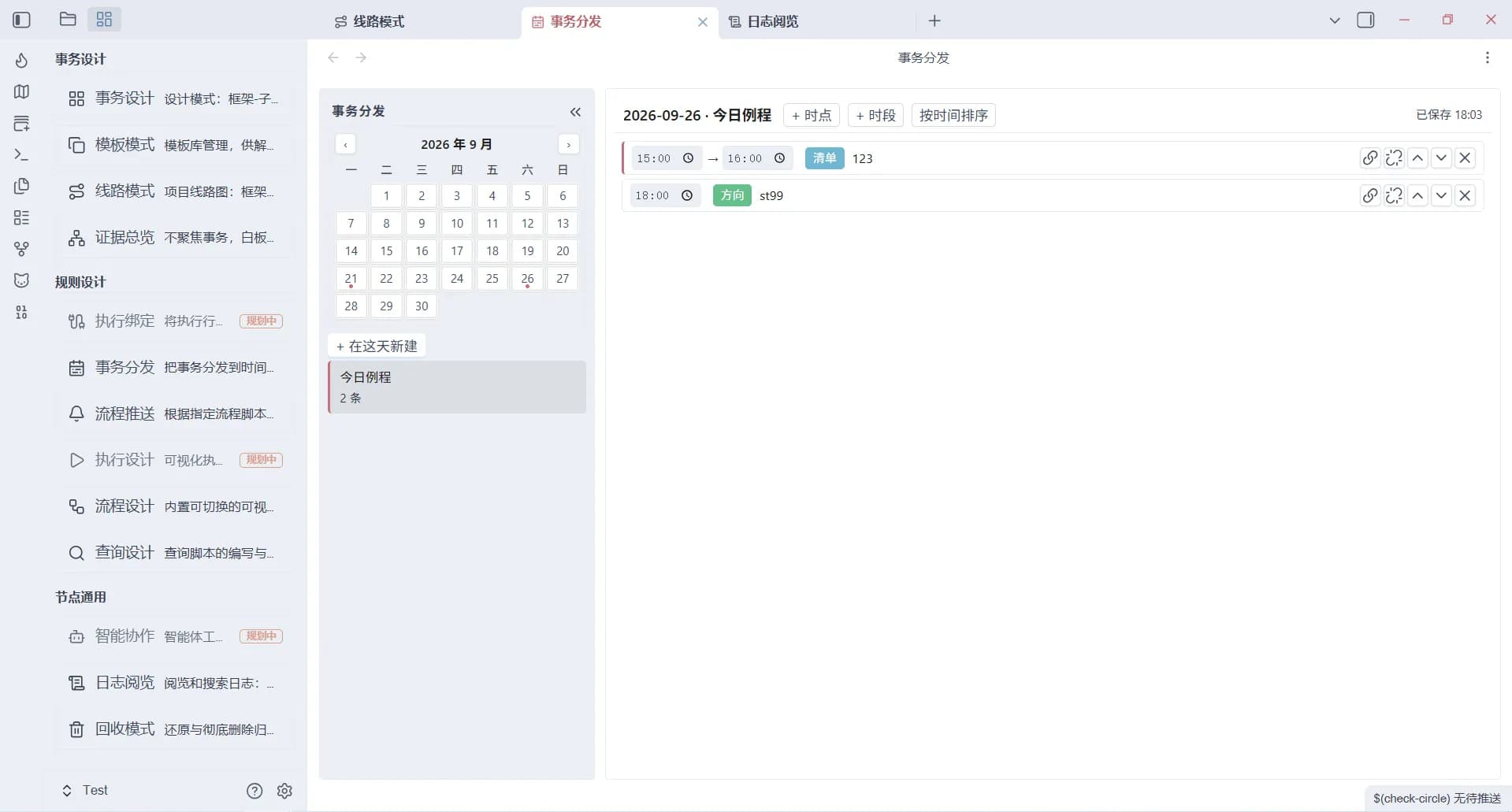Click the link icon in the 123 entry row

[x=1370, y=158]
